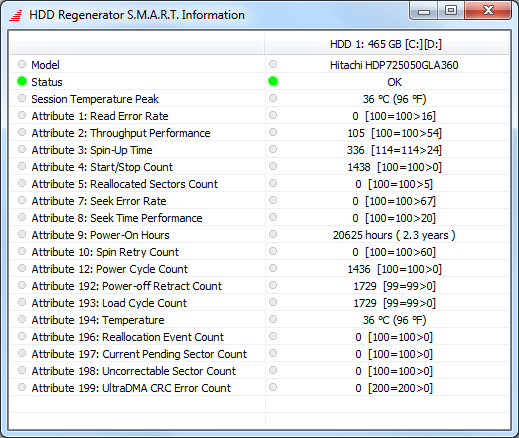Click the Attribute 12: Power Cycle Count label
Image resolution: width=519 pixels, height=438 pixels.
tap(110, 269)
